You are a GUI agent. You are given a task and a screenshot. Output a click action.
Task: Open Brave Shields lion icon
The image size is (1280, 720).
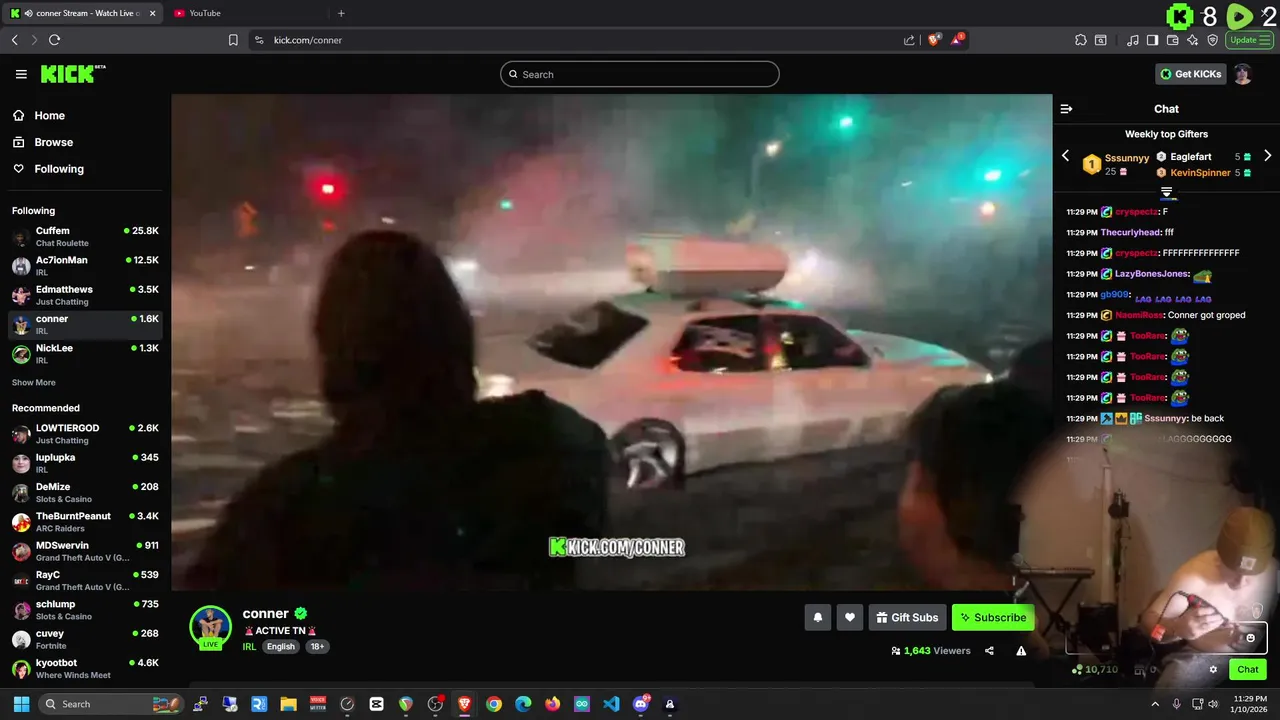pyautogui.click(x=935, y=40)
